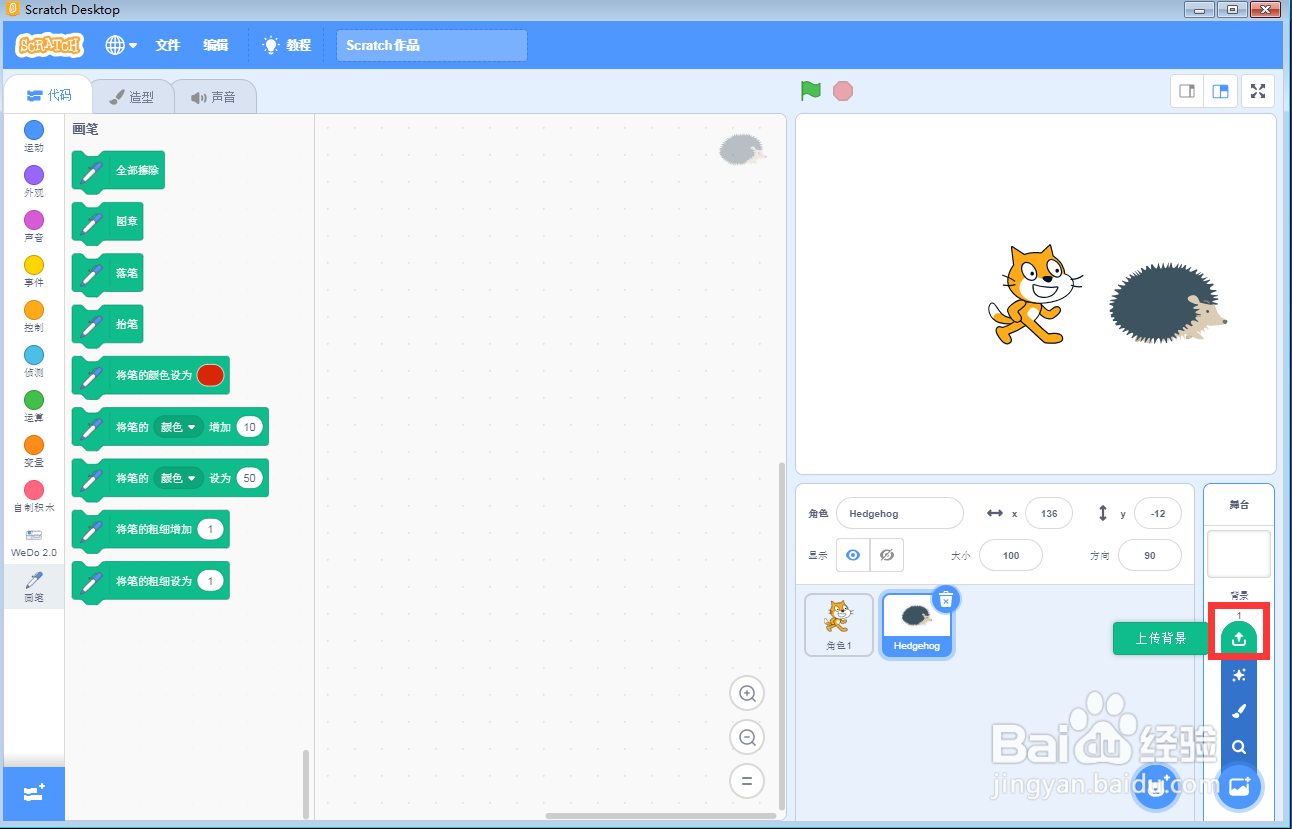This screenshot has width=1292, height=829.
Task: Click the red stop button above the stage
Action: [843, 91]
